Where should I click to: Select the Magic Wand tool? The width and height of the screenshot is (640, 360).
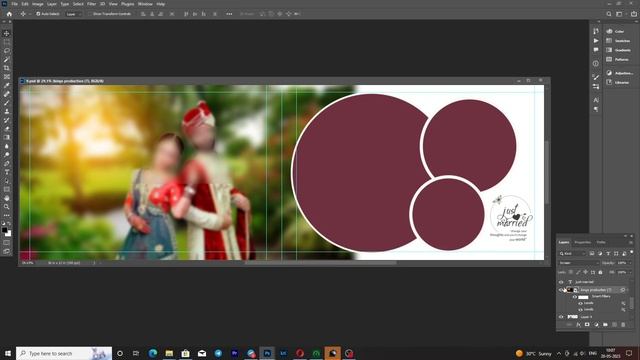click(x=7, y=60)
